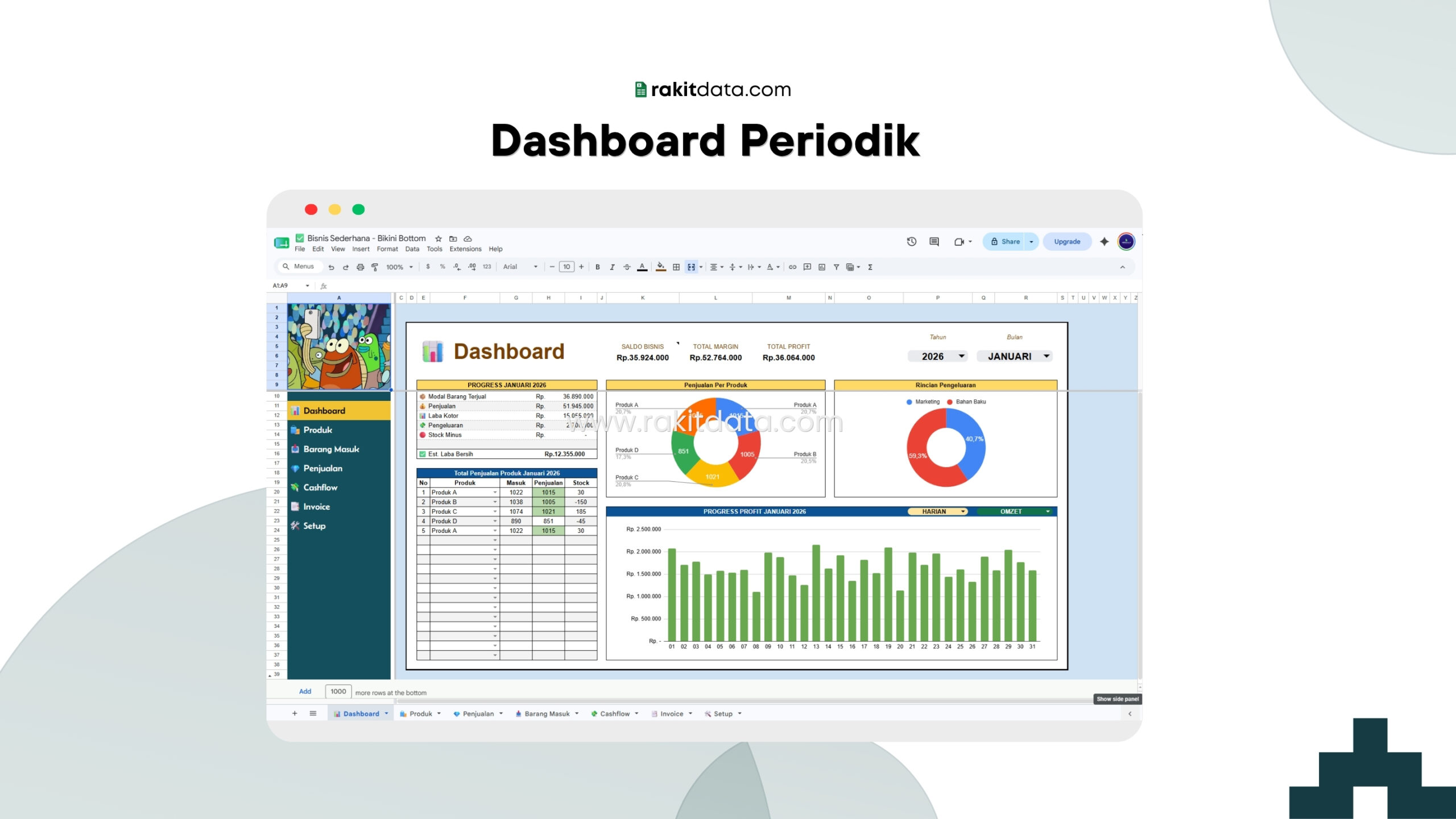Toggle the Create a filter funnel
The image size is (1456, 819).
pos(836,267)
